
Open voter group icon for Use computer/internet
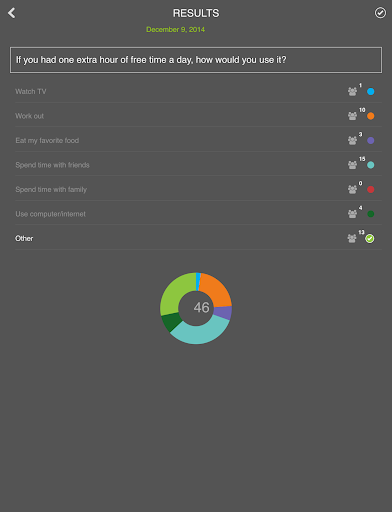click(x=352, y=214)
